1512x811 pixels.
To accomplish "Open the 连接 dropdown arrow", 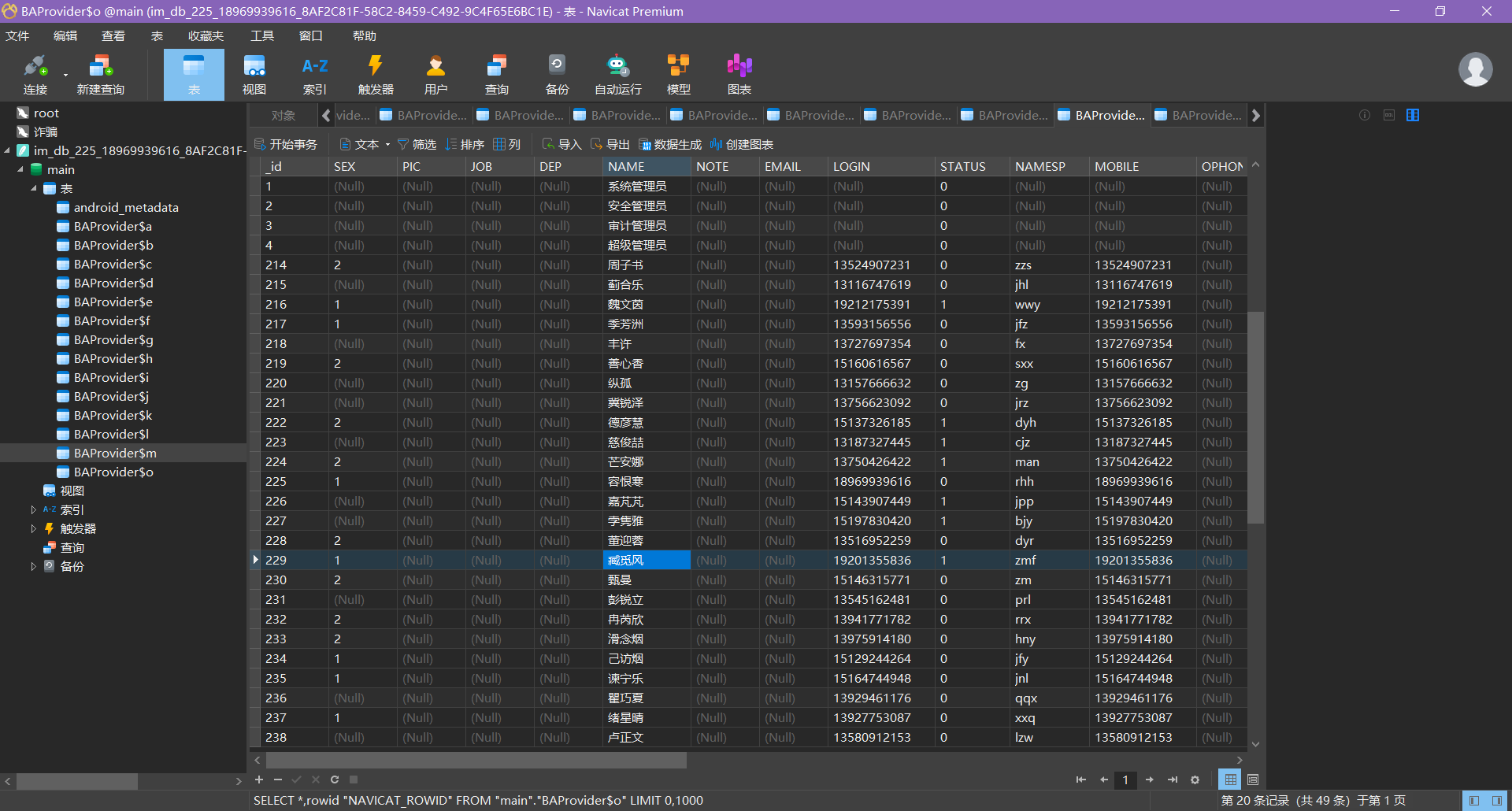I will click(x=65, y=76).
